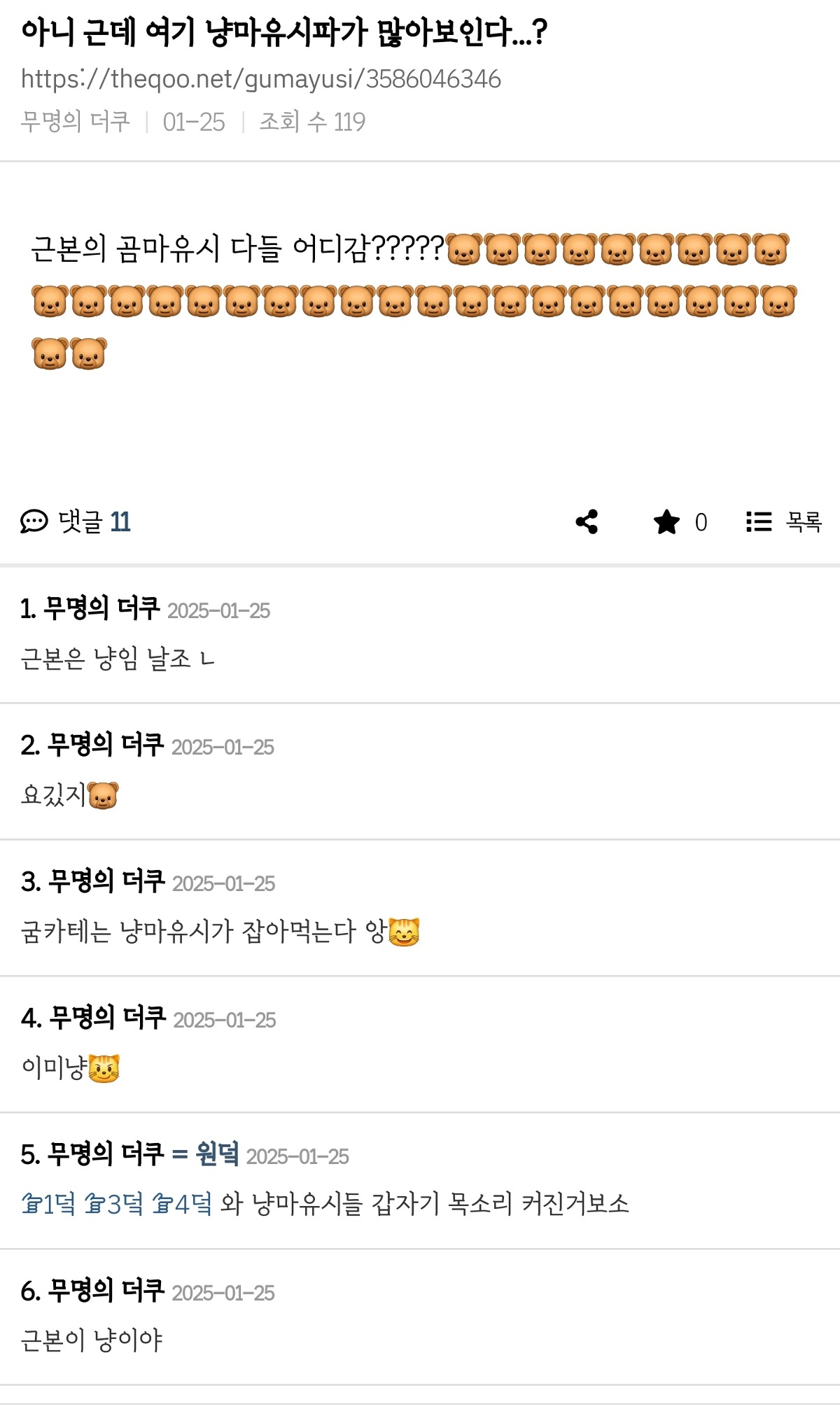Tap the star scrap icon

pos(666,521)
